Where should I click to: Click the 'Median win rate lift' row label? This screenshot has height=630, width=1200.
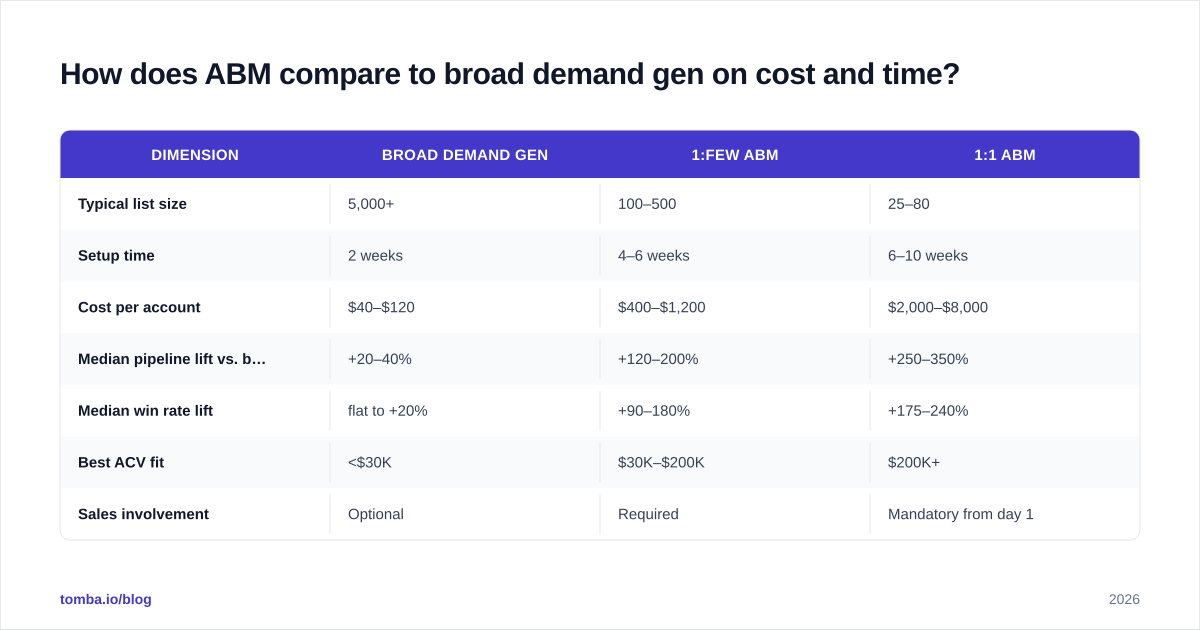click(145, 411)
